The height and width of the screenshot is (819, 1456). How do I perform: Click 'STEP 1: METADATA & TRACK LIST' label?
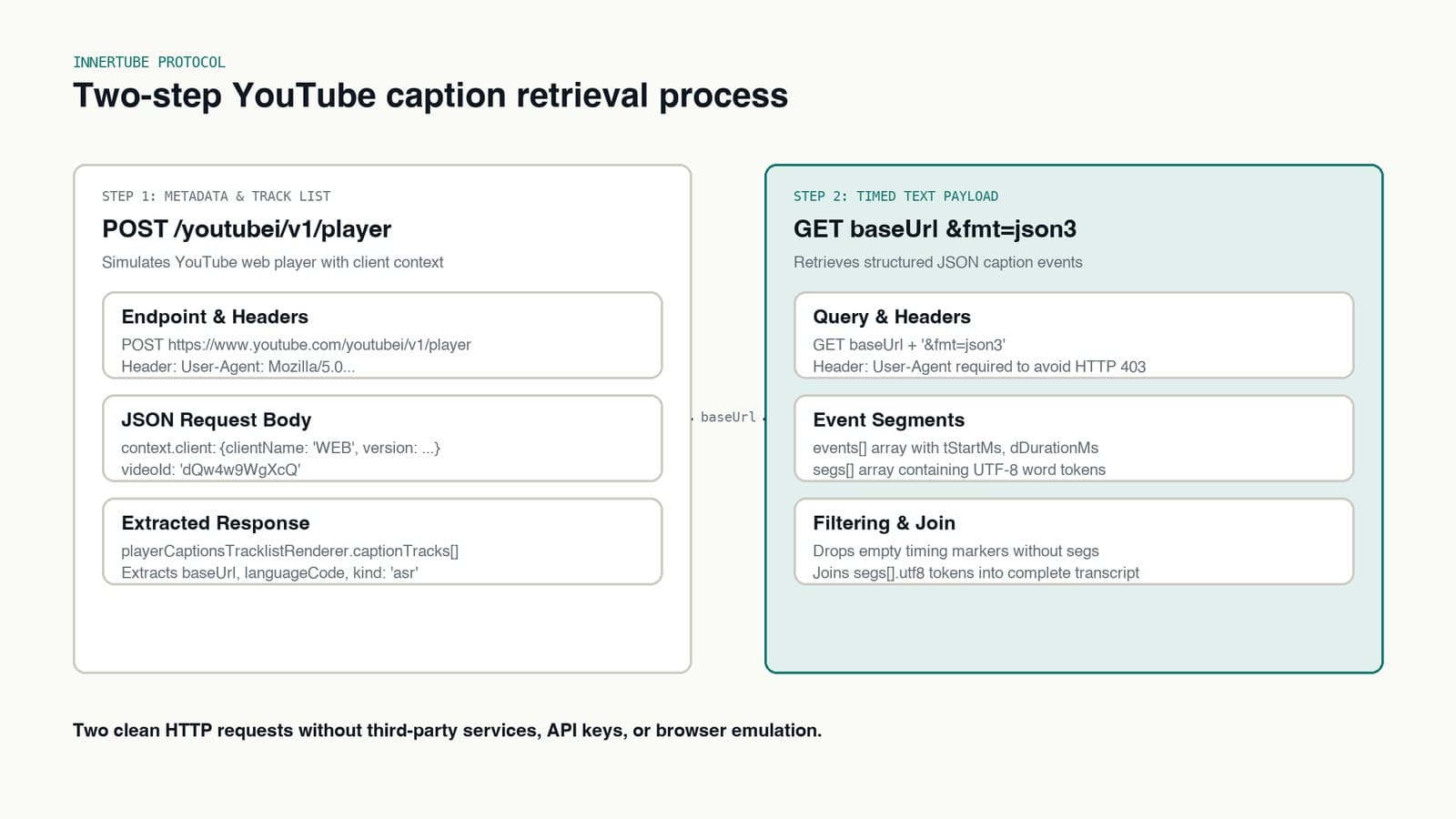click(217, 196)
